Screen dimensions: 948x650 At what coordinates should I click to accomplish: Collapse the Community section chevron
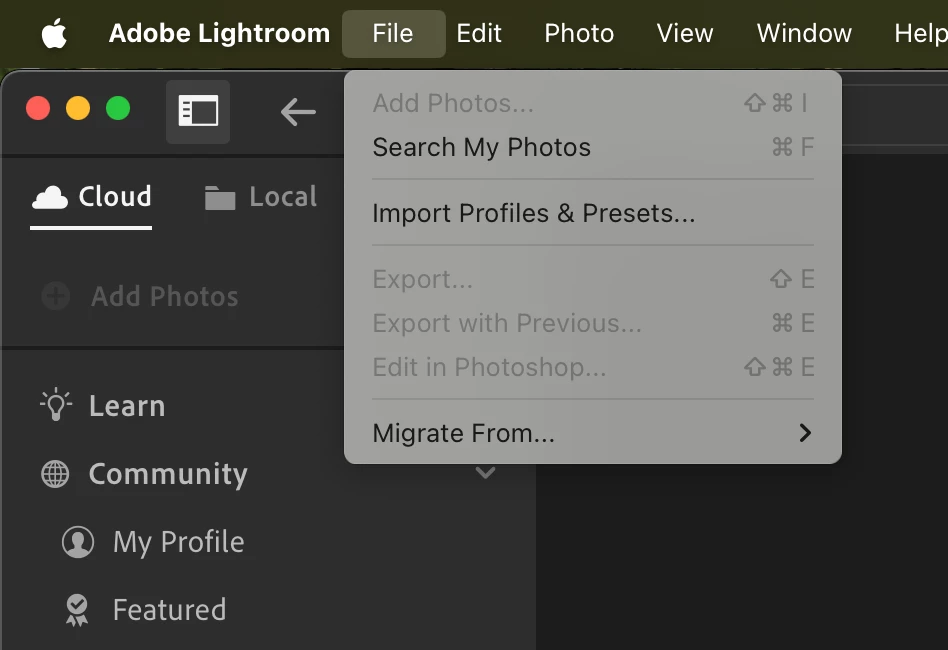(485, 472)
